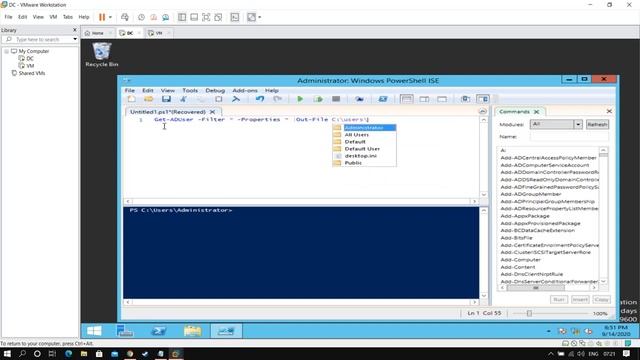Select Administrator in the IntelliSense list
The height and width of the screenshot is (360, 640).
364,128
